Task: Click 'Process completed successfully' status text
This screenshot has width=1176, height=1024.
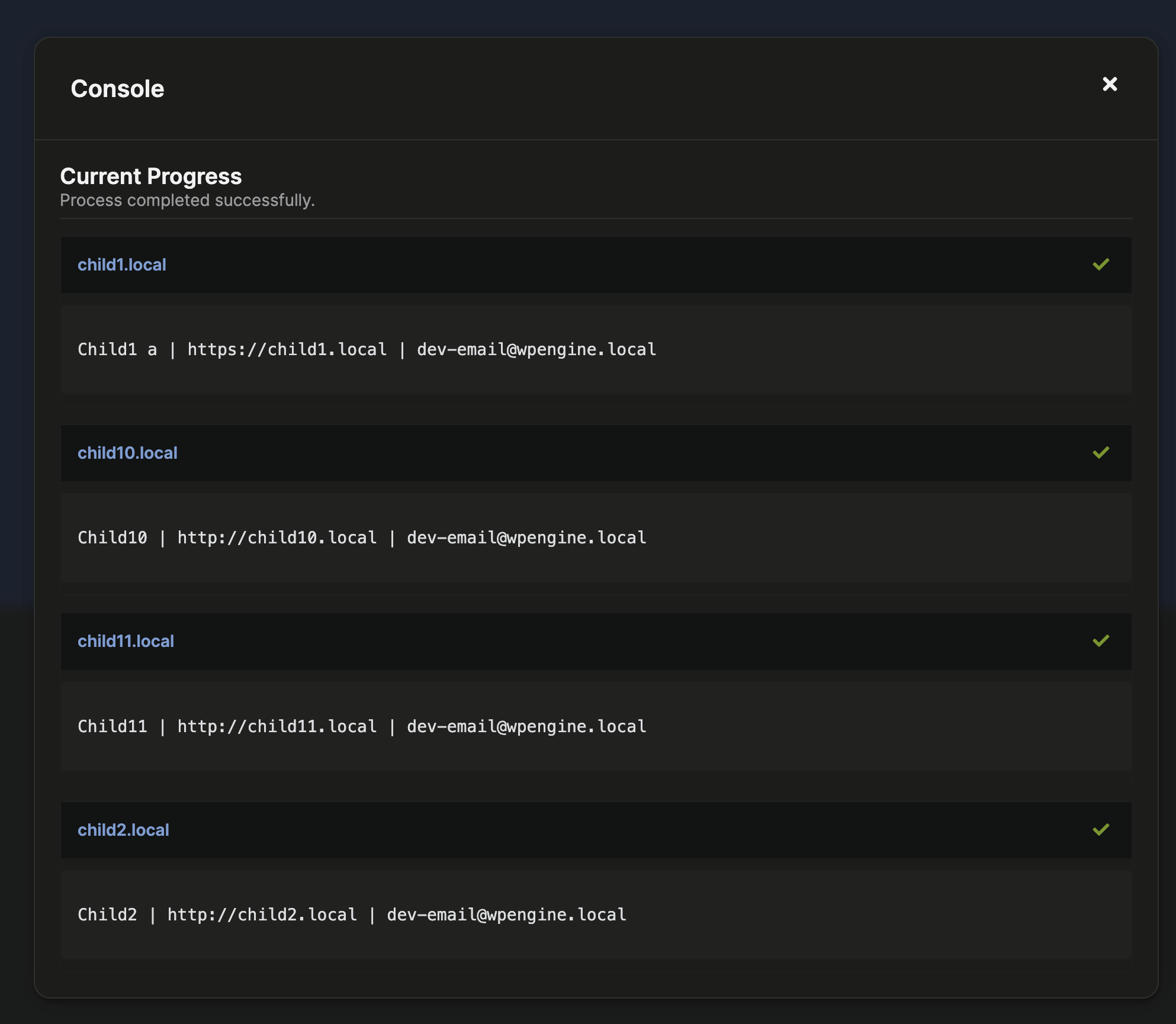Action: (x=187, y=200)
